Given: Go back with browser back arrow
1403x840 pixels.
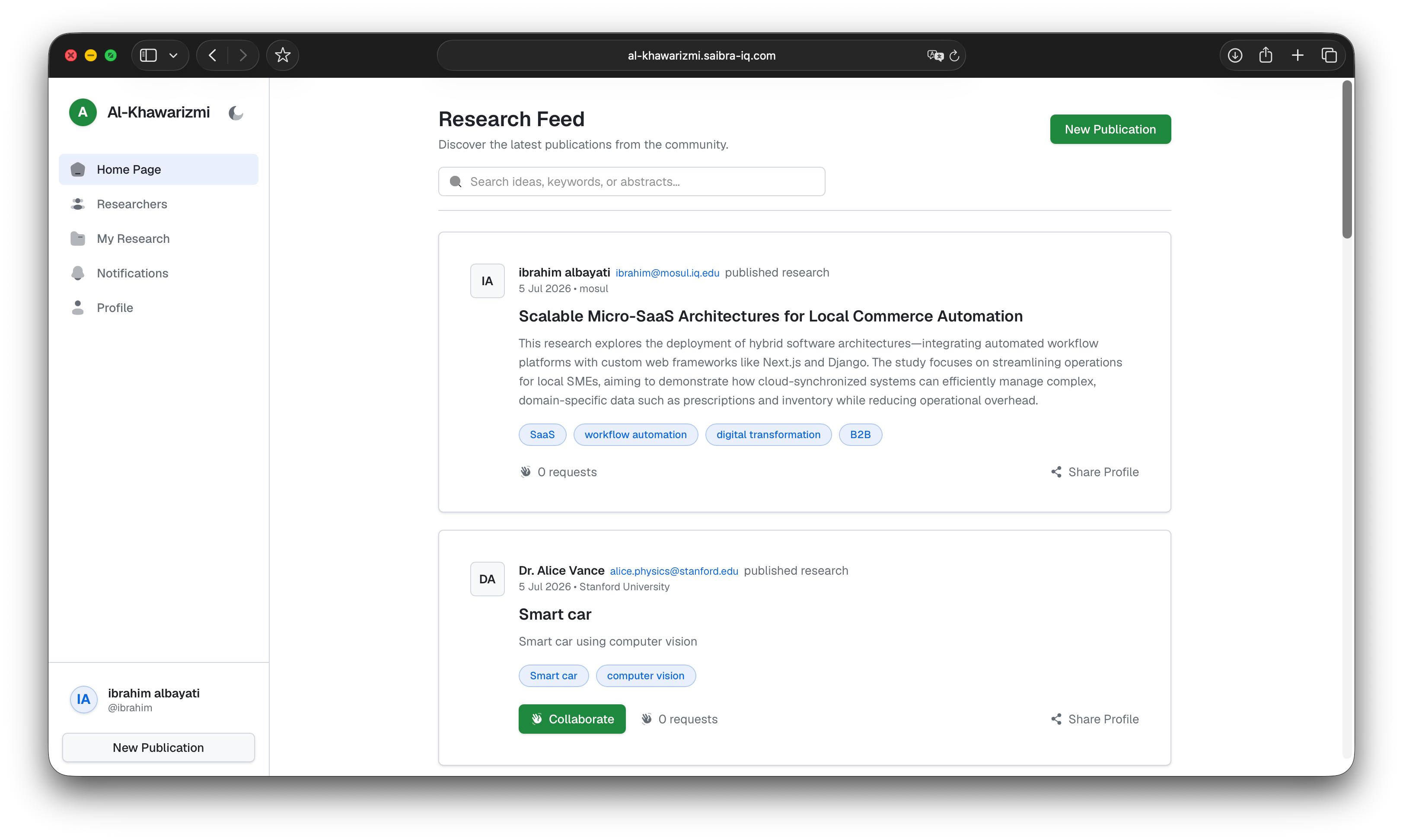Looking at the screenshot, I should point(212,55).
